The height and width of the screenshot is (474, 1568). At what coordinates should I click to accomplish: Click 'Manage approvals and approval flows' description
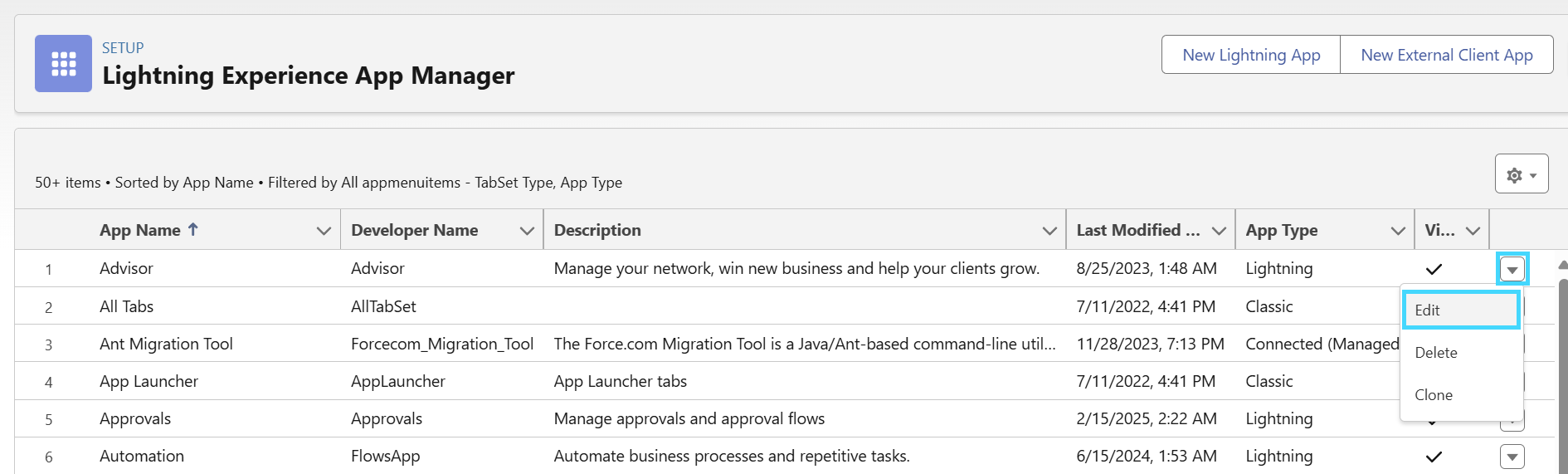point(689,418)
